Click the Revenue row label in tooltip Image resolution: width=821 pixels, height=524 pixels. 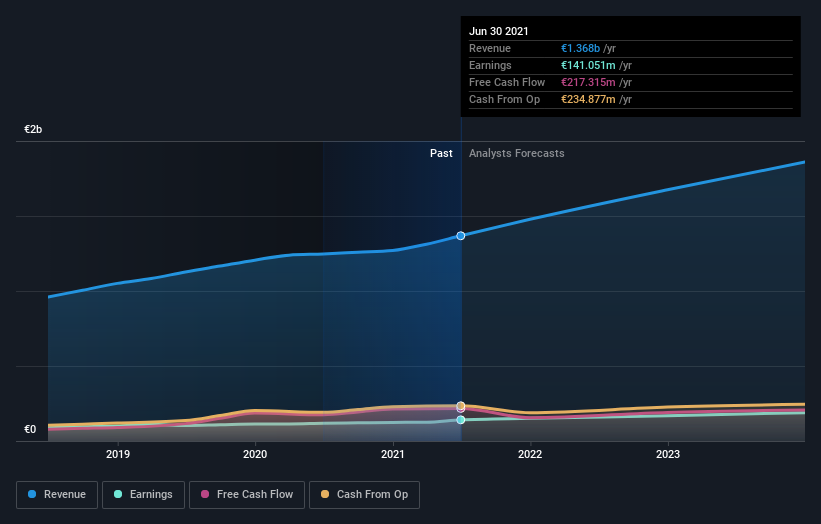(490, 48)
